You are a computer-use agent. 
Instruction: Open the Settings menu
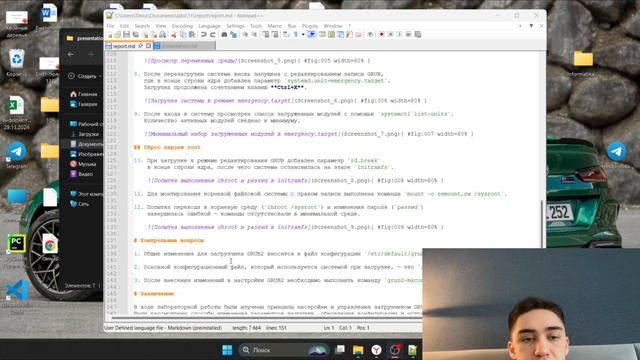pos(235,26)
